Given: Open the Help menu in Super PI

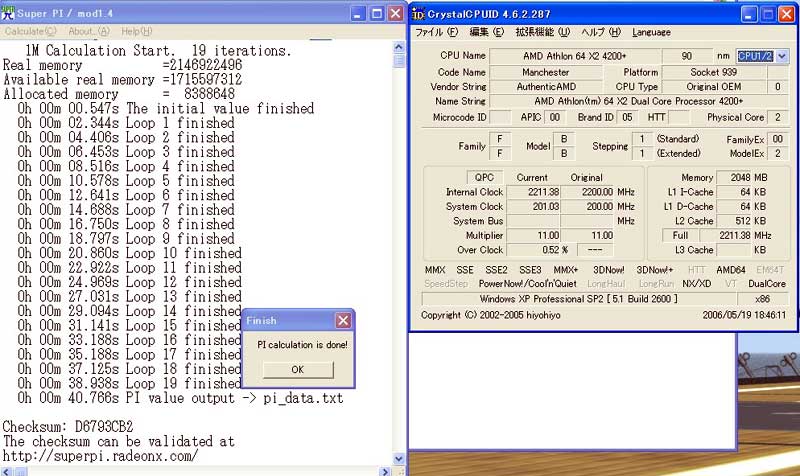Looking at the screenshot, I should pyautogui.click(x=136, y=31).
